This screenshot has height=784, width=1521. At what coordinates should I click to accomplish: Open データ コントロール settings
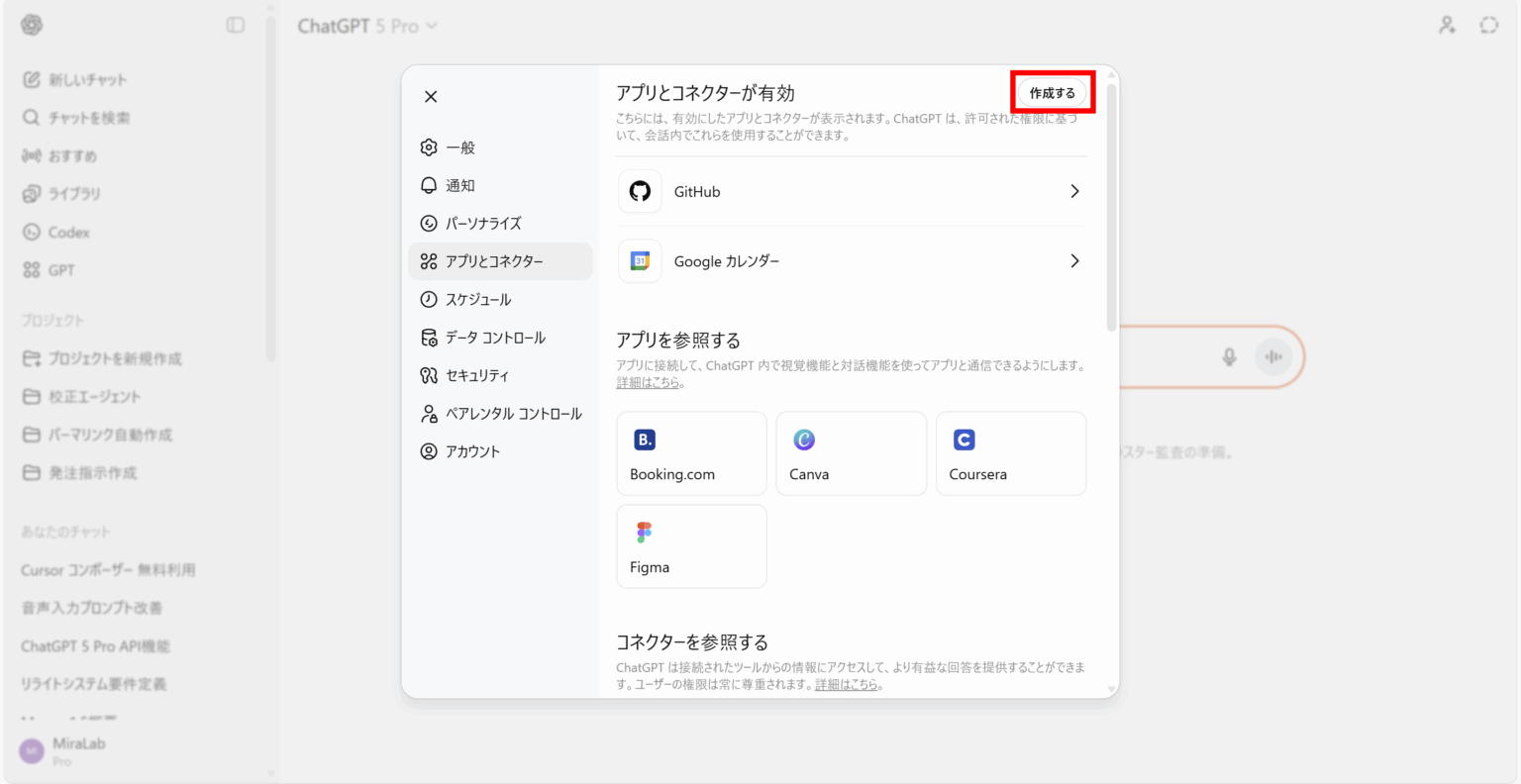pyautogui.click(x=494, y=338)
